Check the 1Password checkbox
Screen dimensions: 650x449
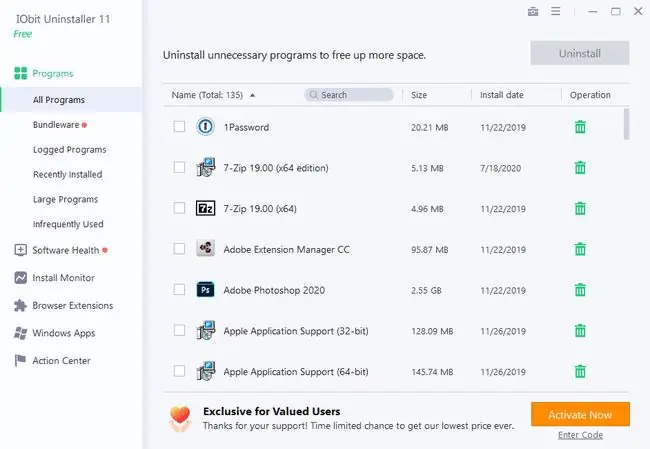pos(179,126)
